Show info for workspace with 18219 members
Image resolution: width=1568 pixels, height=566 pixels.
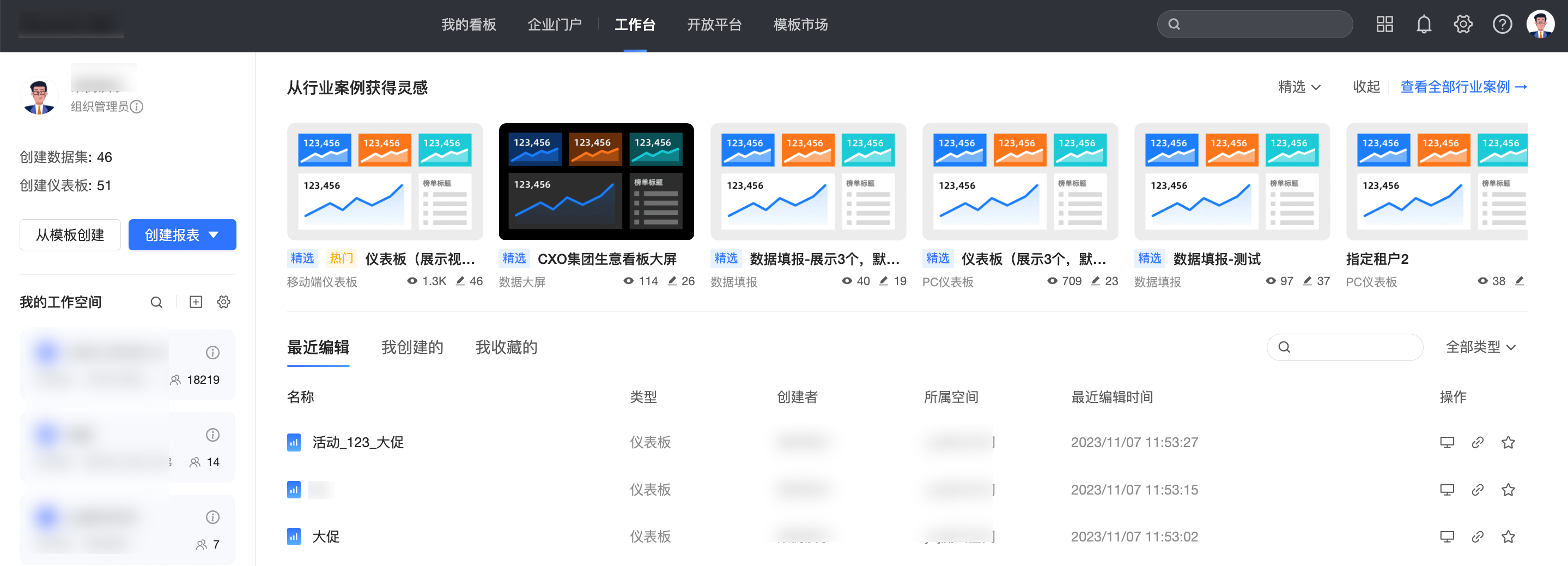pos(212,352)
